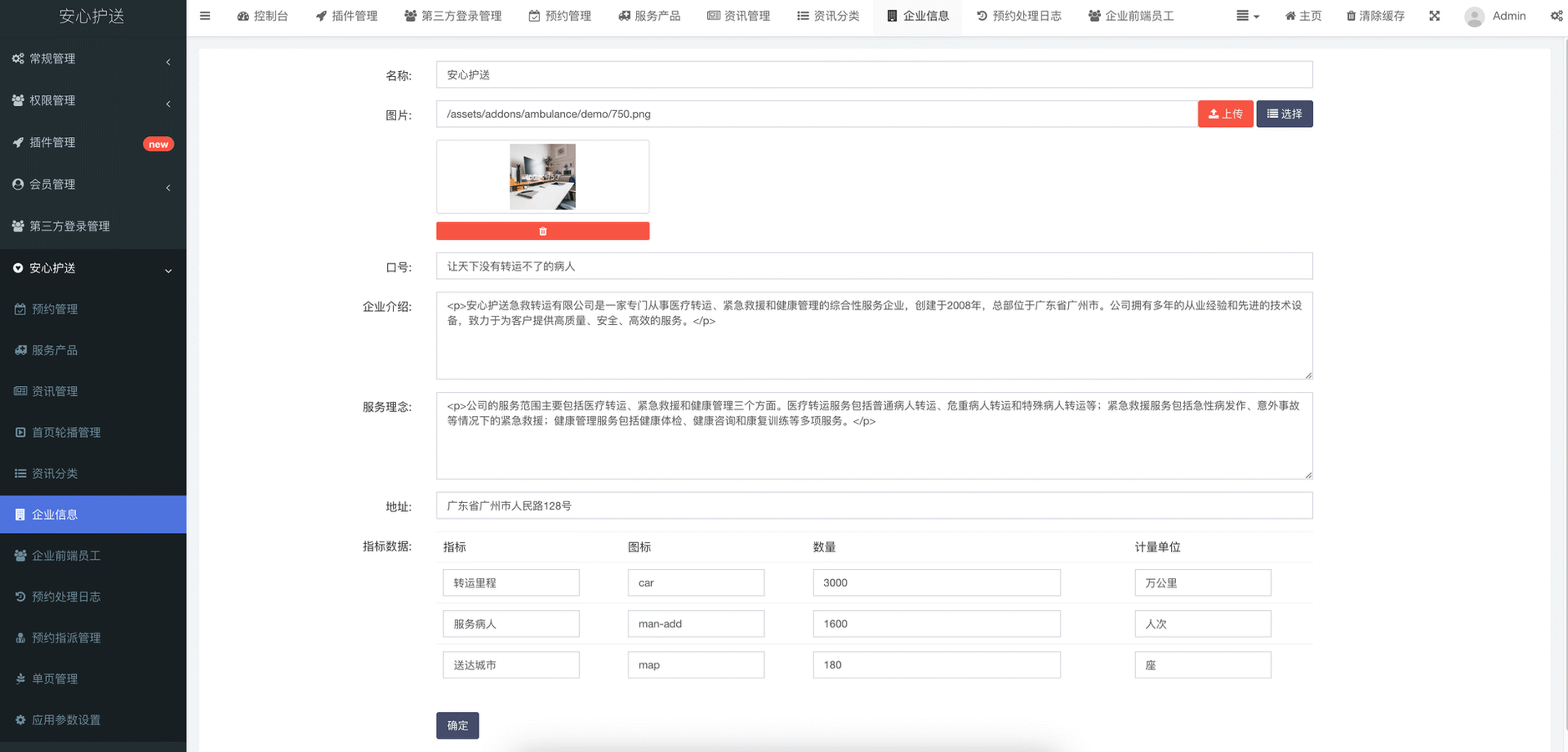Click the red trash delete image button
Image resolution: width=1568 pixels, height=752 pixels.
tap(542, 231)
